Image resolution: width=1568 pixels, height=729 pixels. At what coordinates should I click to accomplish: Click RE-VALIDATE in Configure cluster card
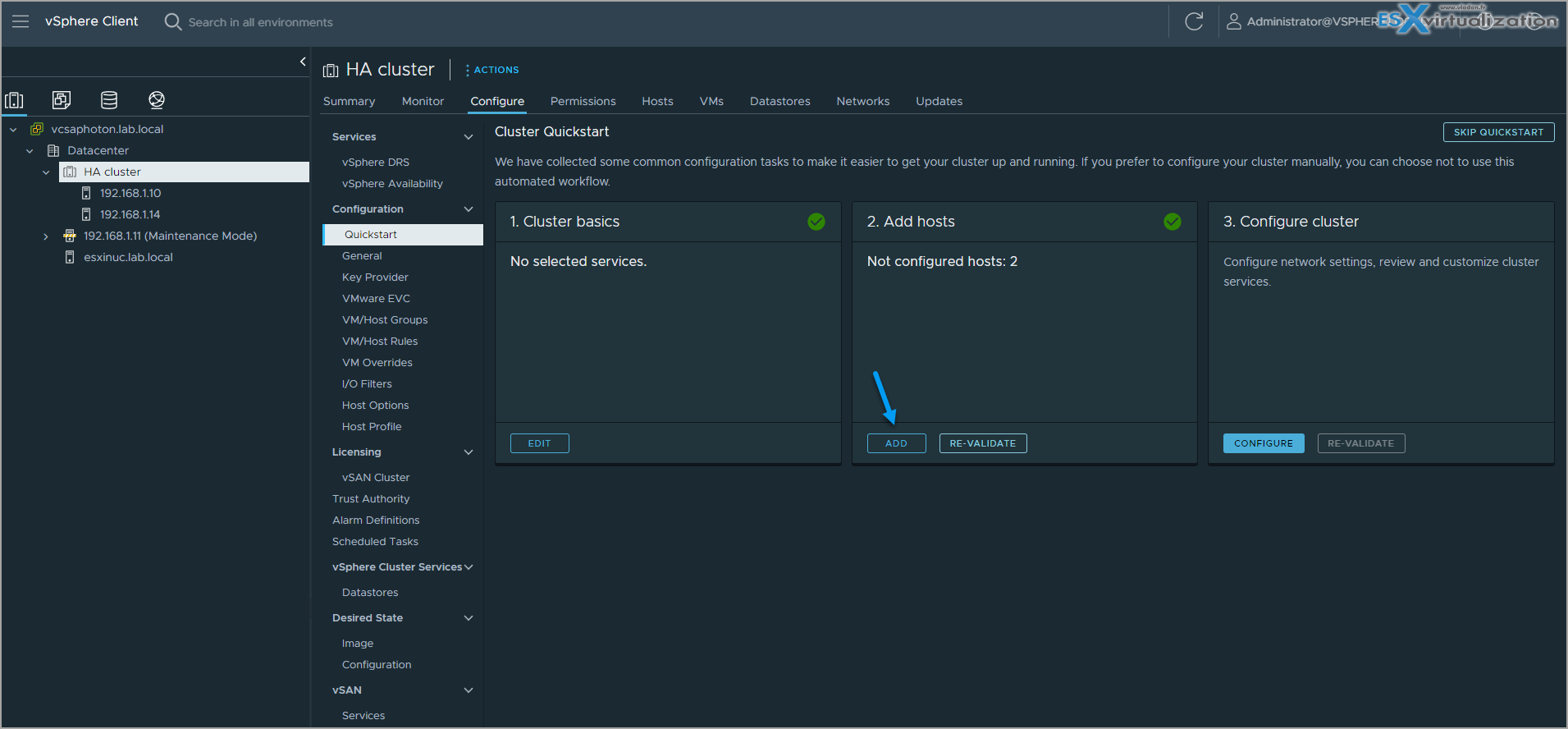[x=1360, y=443]
